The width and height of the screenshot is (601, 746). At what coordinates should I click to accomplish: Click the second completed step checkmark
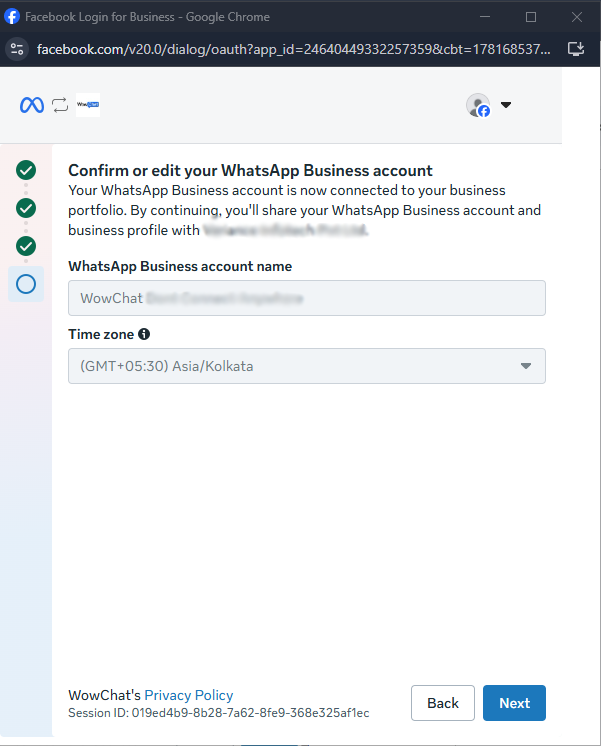[26, 208]
